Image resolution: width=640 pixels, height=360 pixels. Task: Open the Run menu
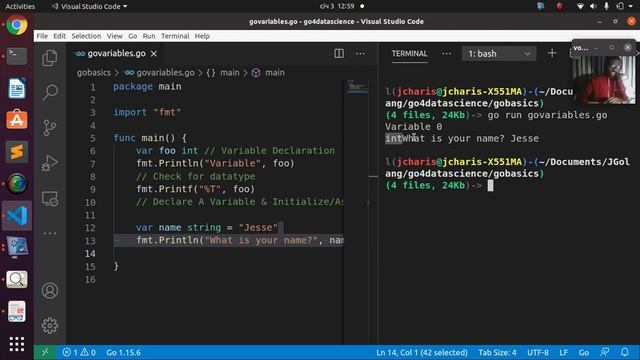[x=149, y=36]
